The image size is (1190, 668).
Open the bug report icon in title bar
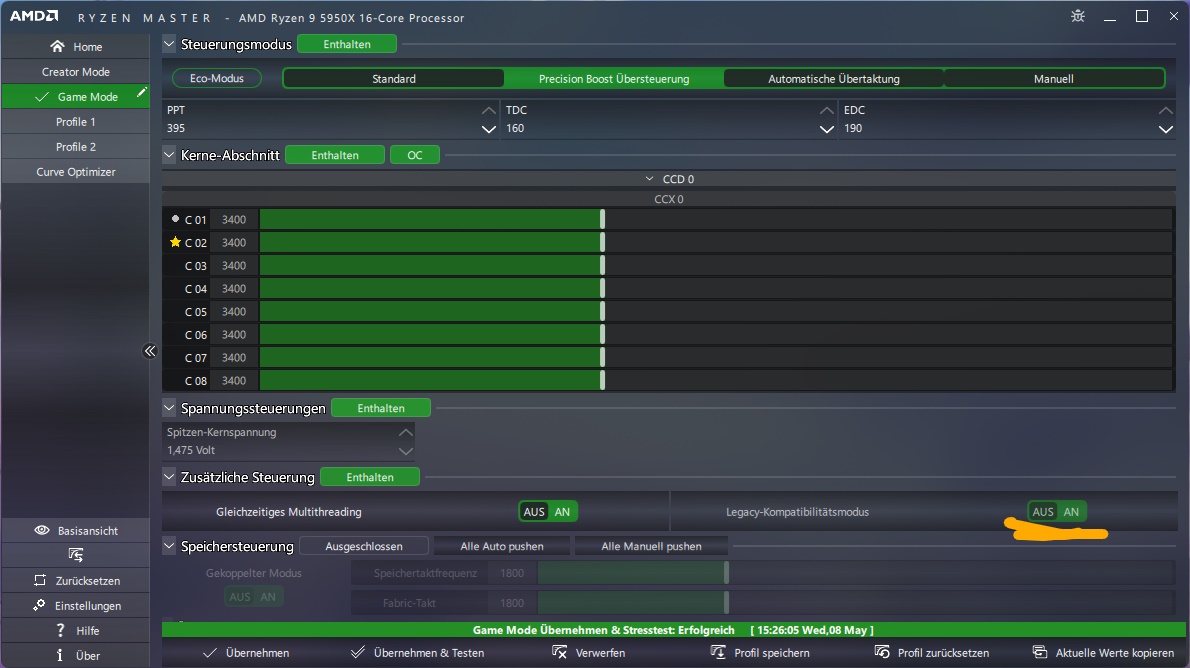tap(1078, 16)
